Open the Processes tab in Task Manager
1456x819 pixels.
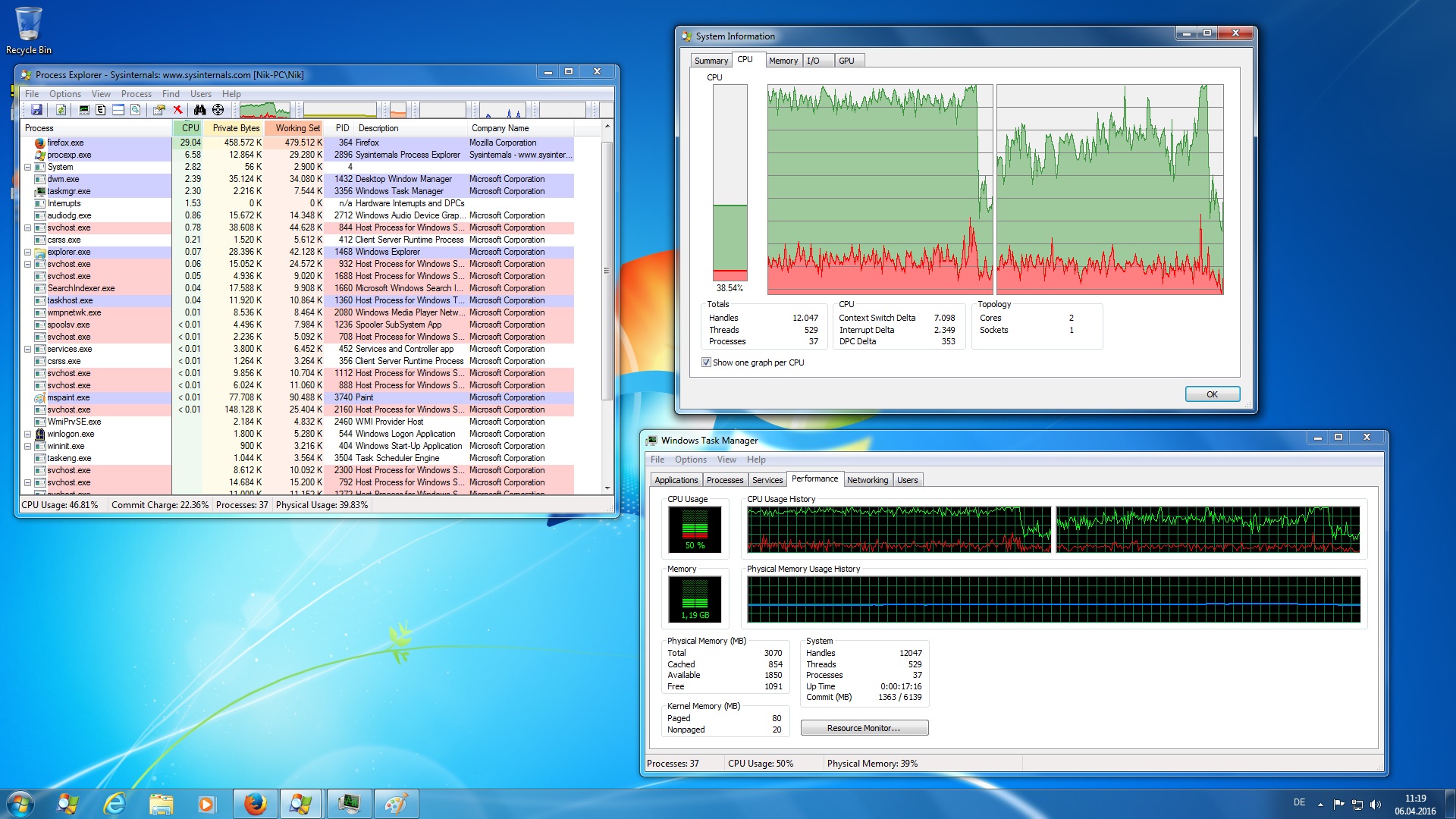tap(724, 480)
